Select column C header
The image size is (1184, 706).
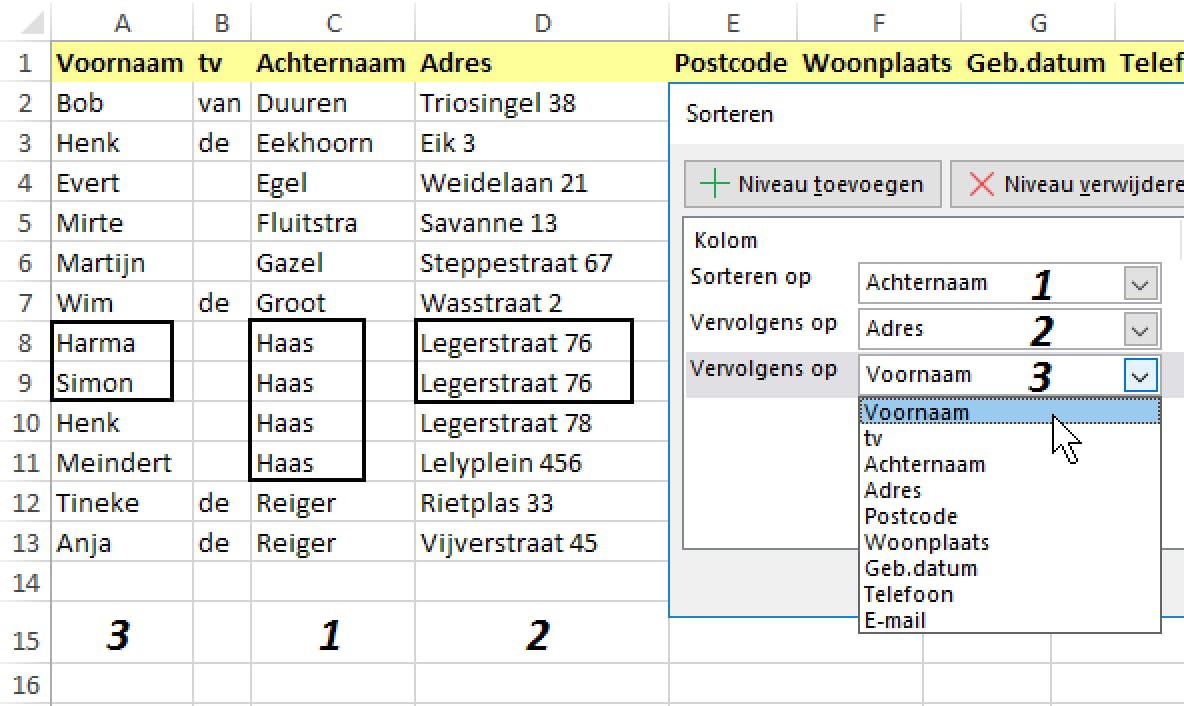pyautogui.click(x=333, y=22)
